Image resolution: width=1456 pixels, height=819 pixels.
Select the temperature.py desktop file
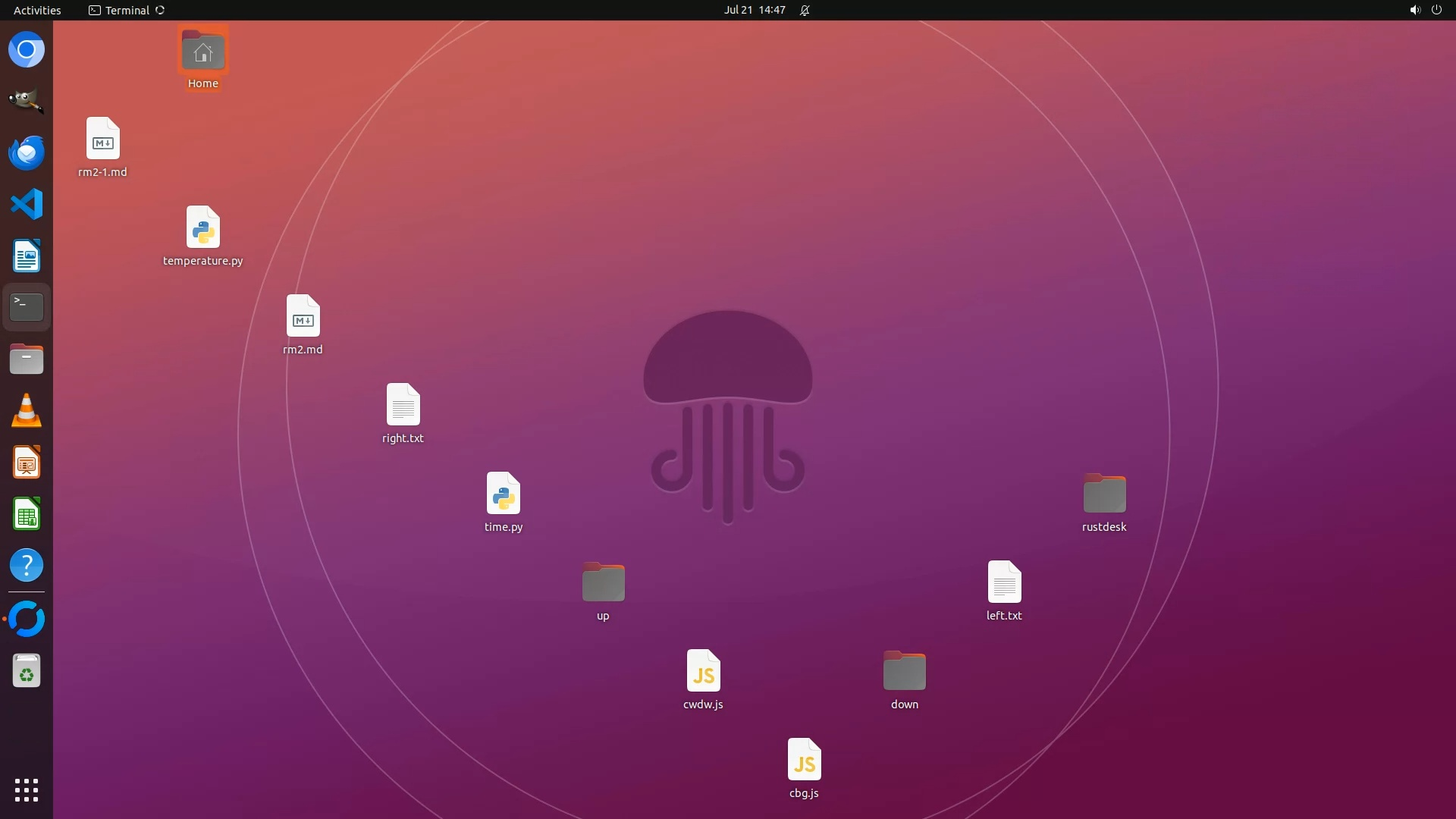[x=202, y=227]
